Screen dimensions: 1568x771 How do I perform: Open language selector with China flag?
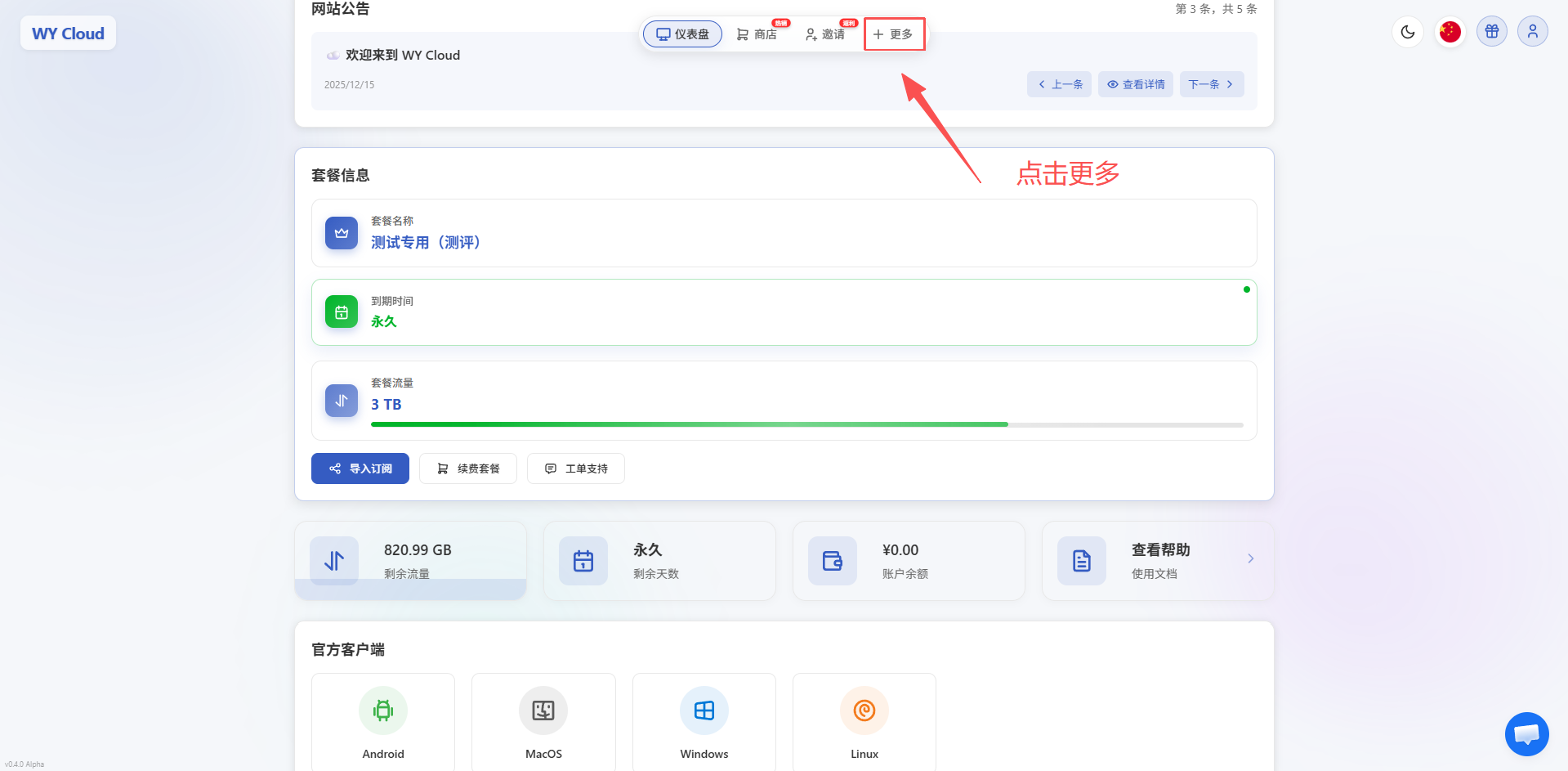[1450, 32]
